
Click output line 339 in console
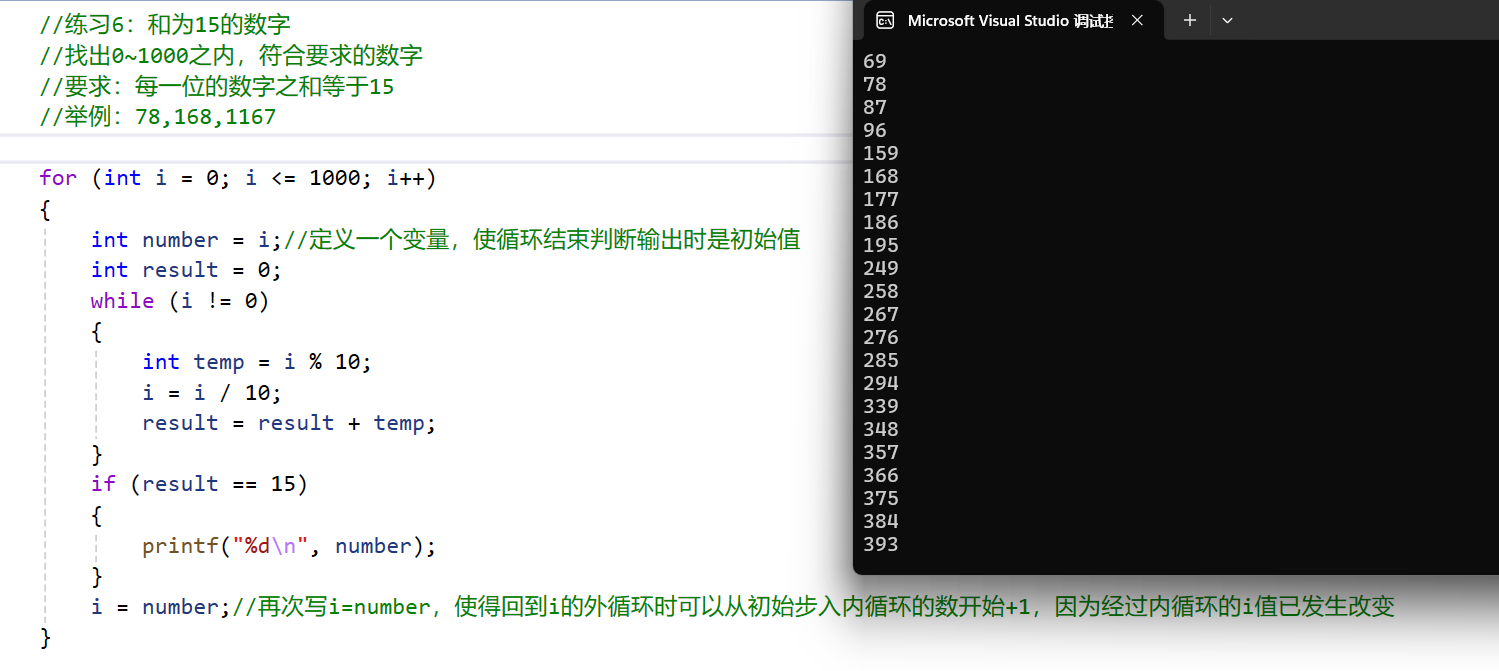[x=880, y=406]
